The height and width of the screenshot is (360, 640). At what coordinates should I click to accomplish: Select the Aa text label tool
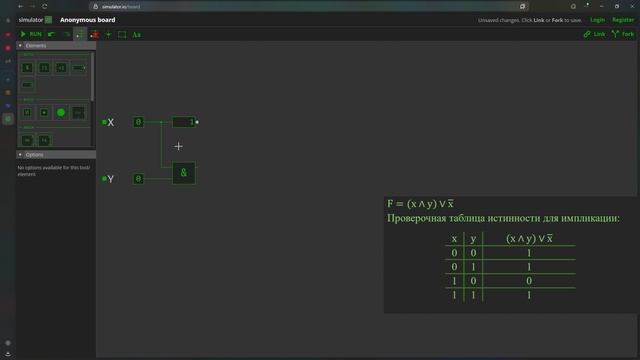[x=136, y=35]
